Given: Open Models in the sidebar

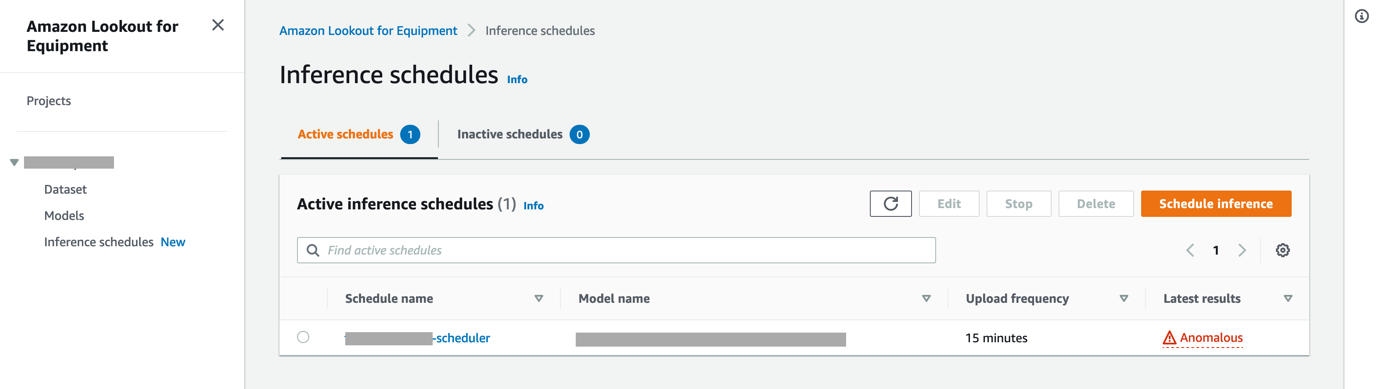Looking at the screenshot, I should point(64,215).
